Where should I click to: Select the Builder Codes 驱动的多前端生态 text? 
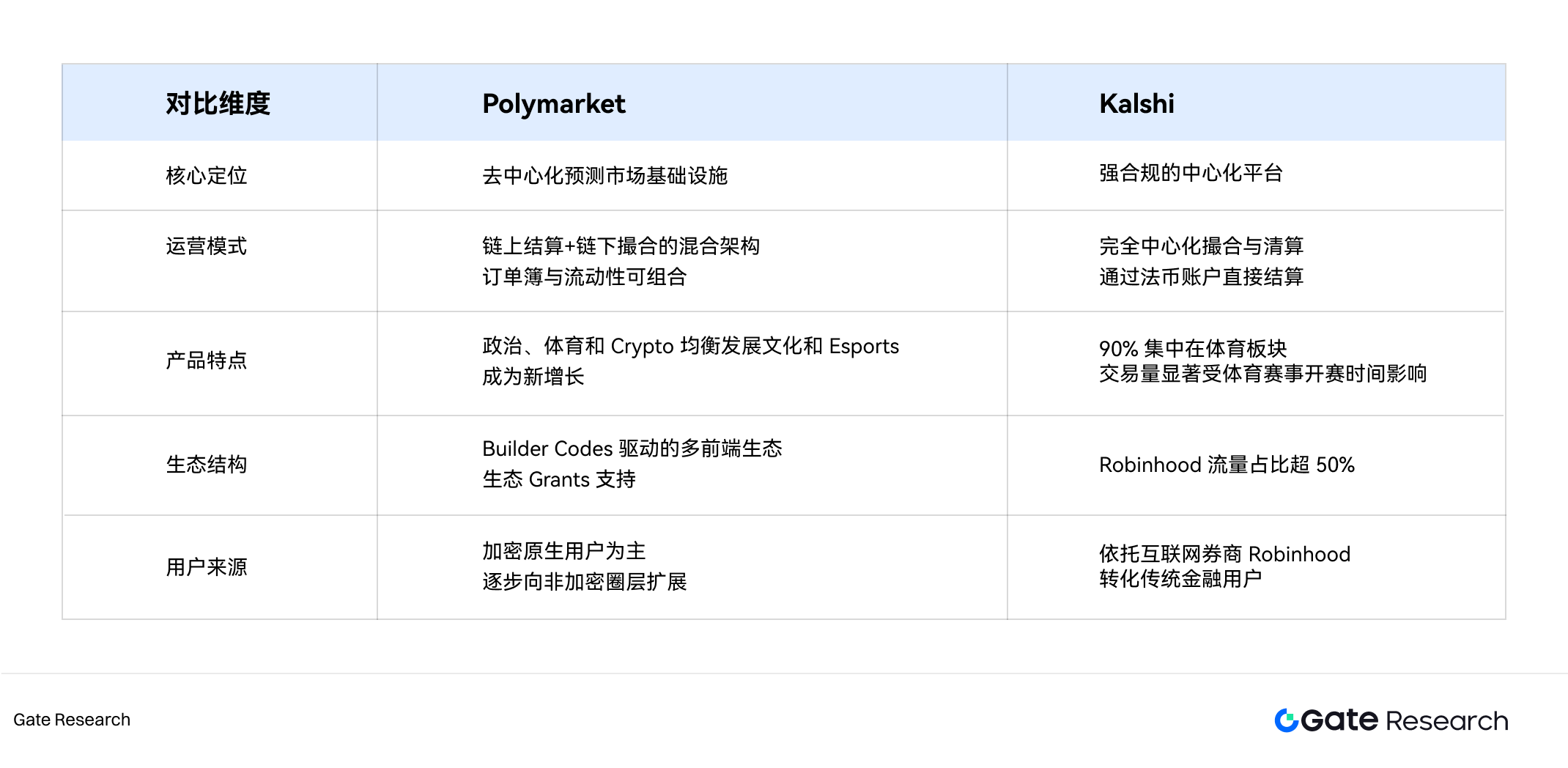[x=632, y=448]
